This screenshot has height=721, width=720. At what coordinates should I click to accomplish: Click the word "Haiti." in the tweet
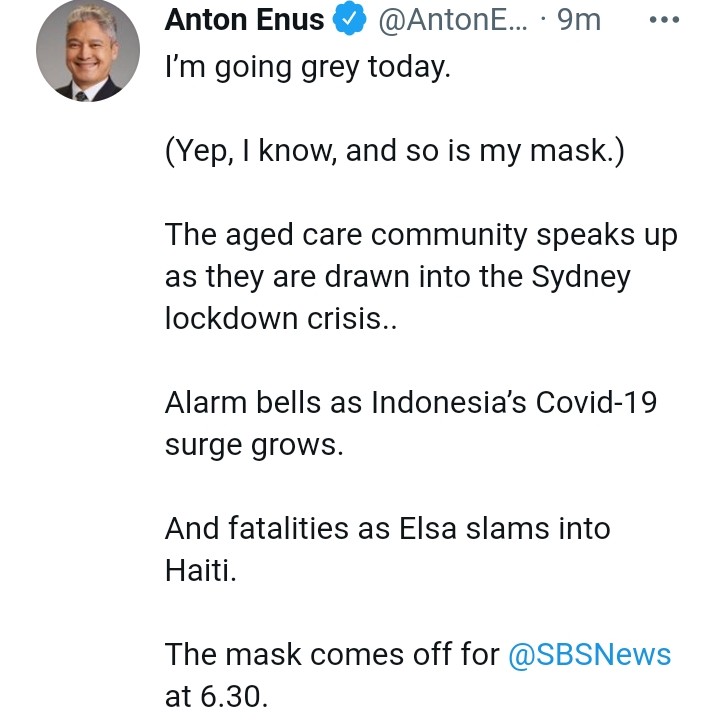[201, 569]
